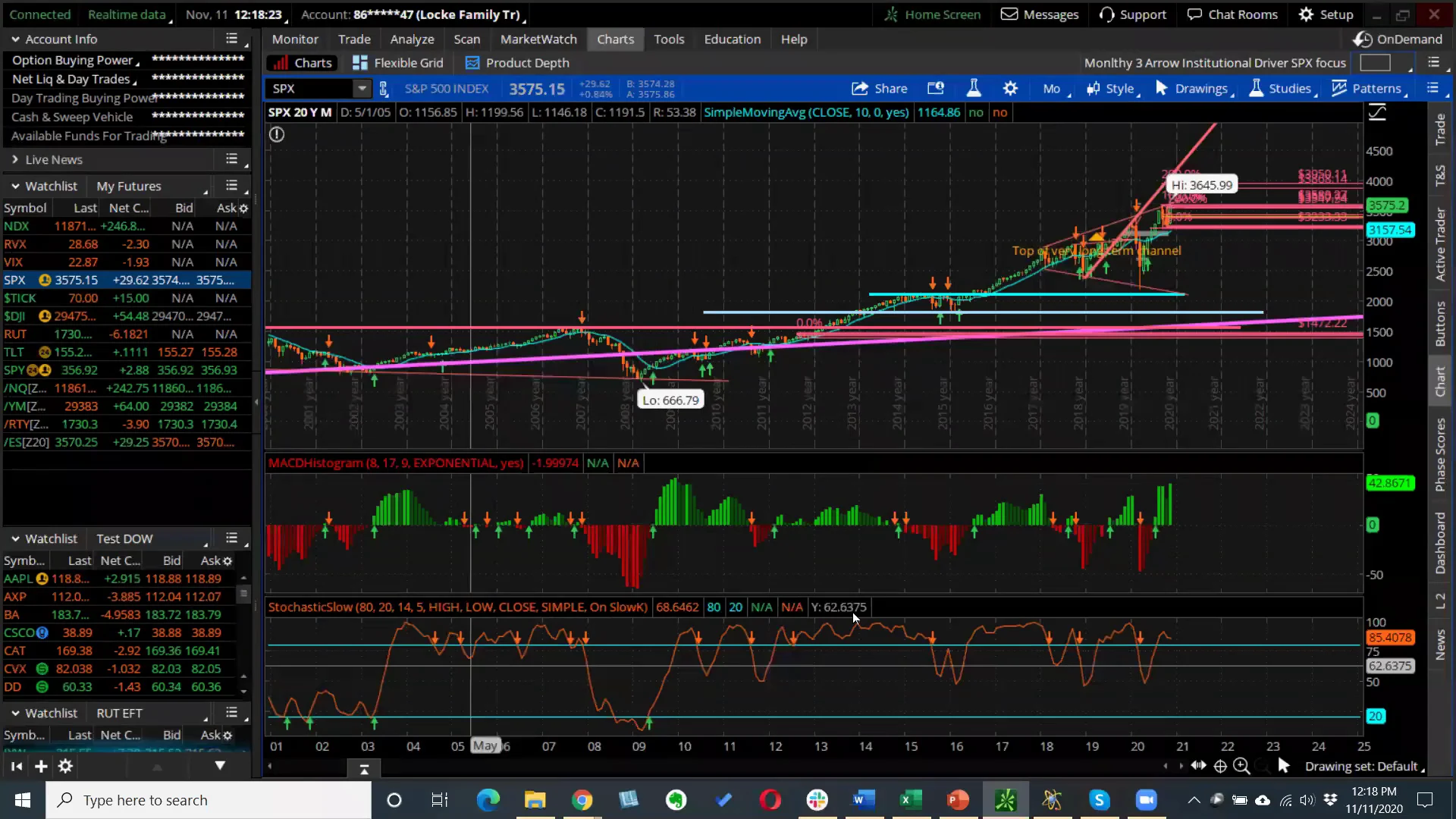Open the chart toolbar list menu icon

(1432, 88)
